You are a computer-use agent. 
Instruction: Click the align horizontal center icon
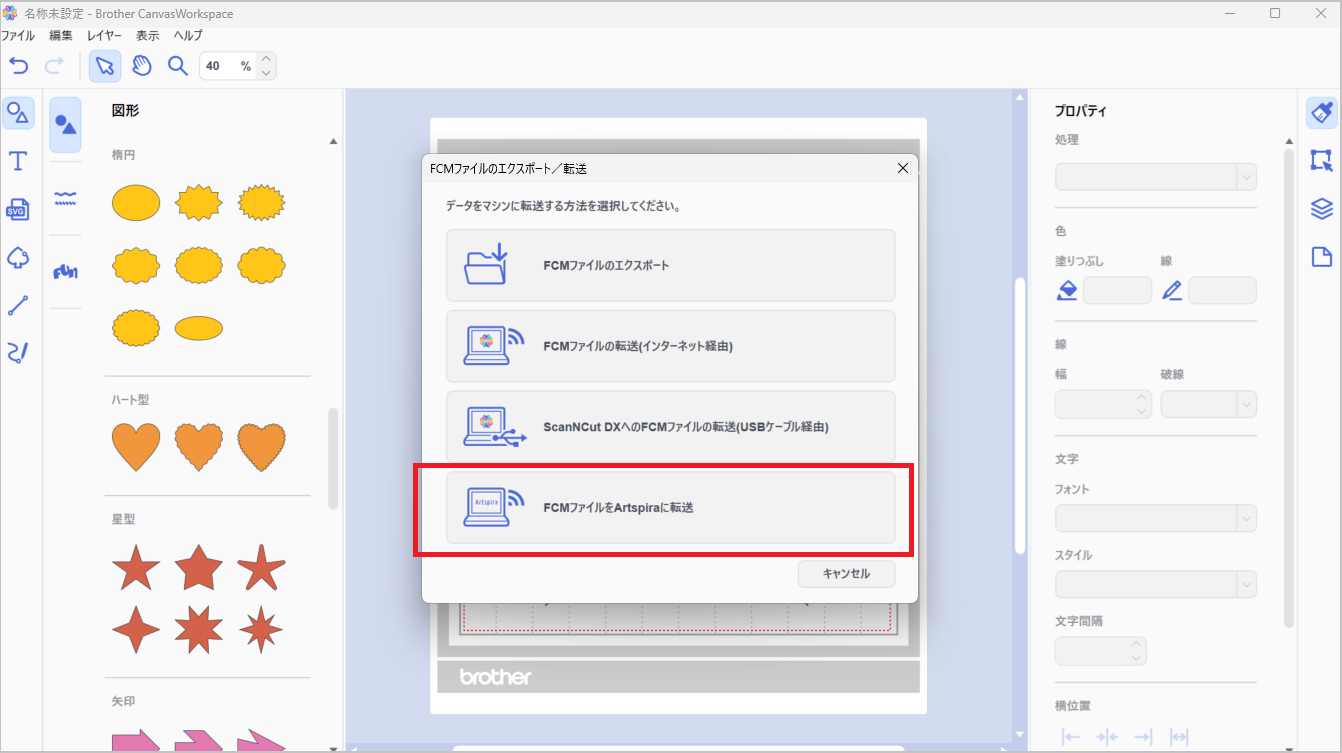point(1107,737)
